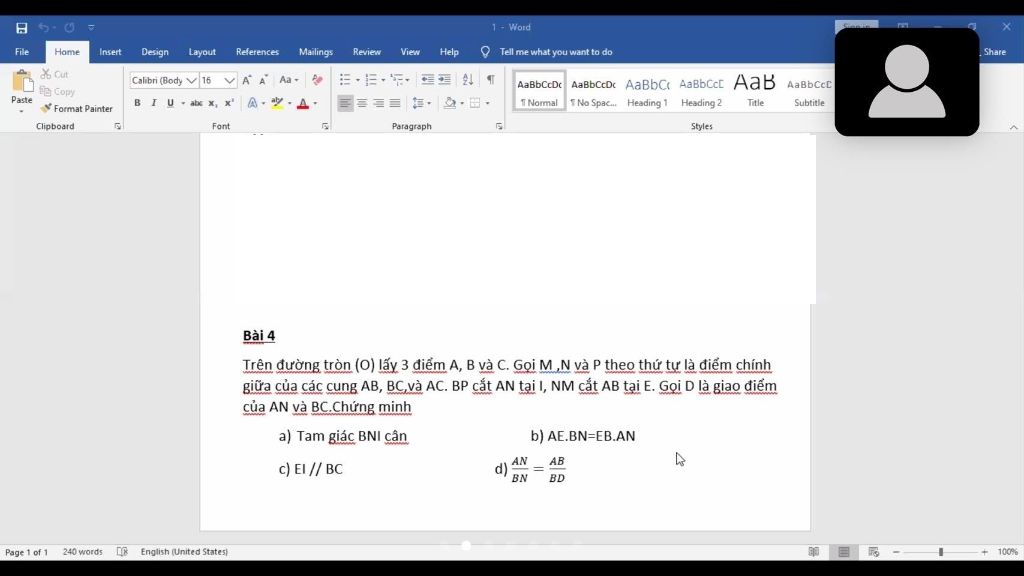This screenshot has width=1024, height=576.
Task: Open Text Effects and Typography
Action: (x=252, y=103)
